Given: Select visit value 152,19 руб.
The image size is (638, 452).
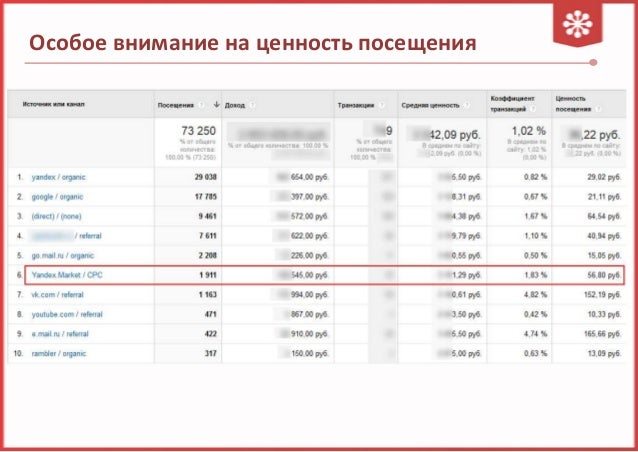Looking at the screenshot, I should pyautogui.click(x=602, y=295).
